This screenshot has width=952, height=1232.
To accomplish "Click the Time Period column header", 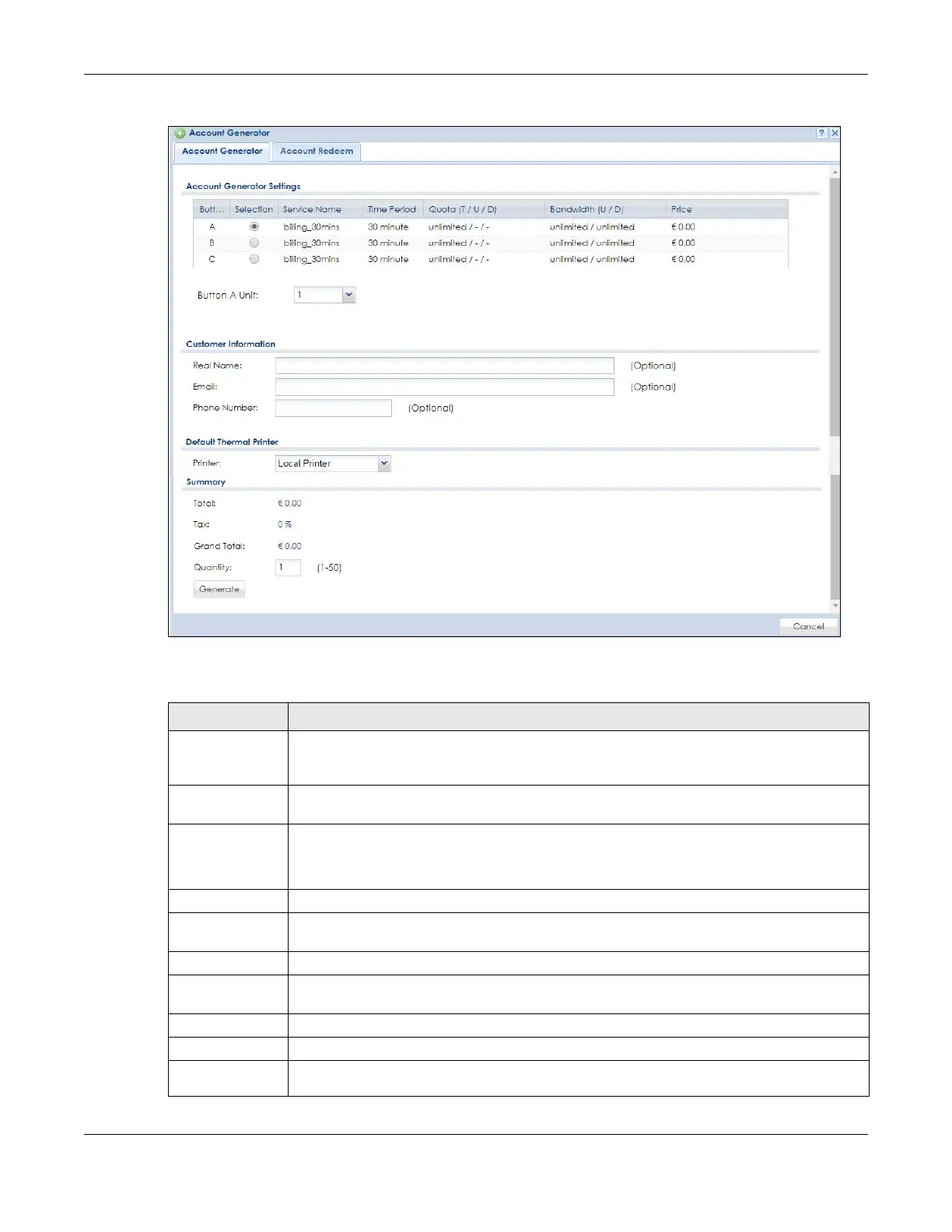I will click(x=393, y=209).
